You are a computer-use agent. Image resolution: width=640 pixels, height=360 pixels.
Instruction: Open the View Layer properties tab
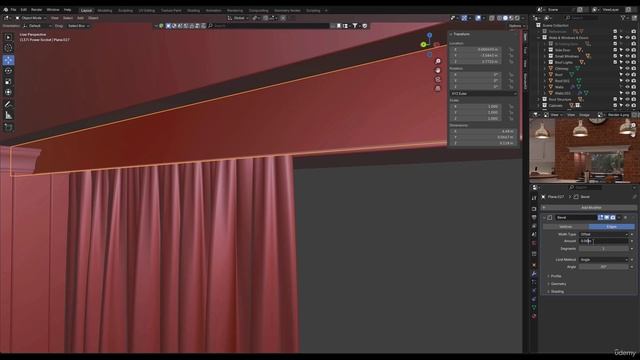pos(534,226)
